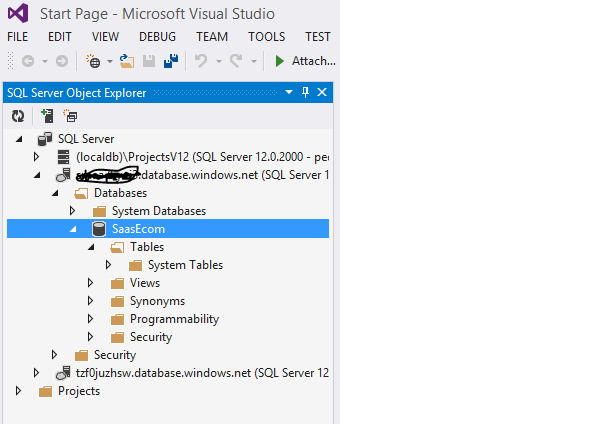Click the New Web Site toolbar icon
The image size is (600, 424).
pos(93,61)
